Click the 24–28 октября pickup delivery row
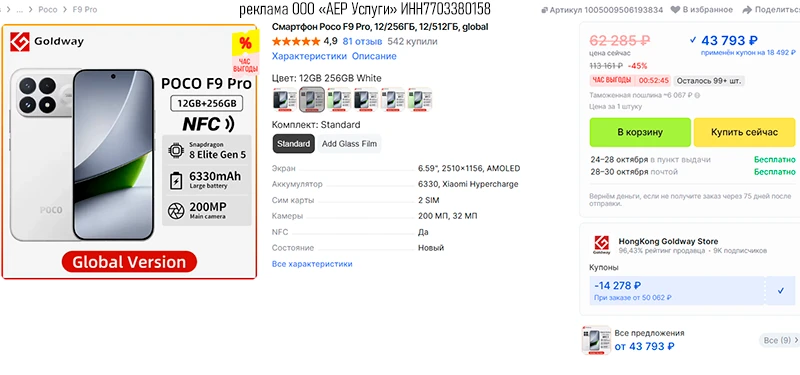The width and height of the screenshot is (800, 375). [x=693, y=160]
